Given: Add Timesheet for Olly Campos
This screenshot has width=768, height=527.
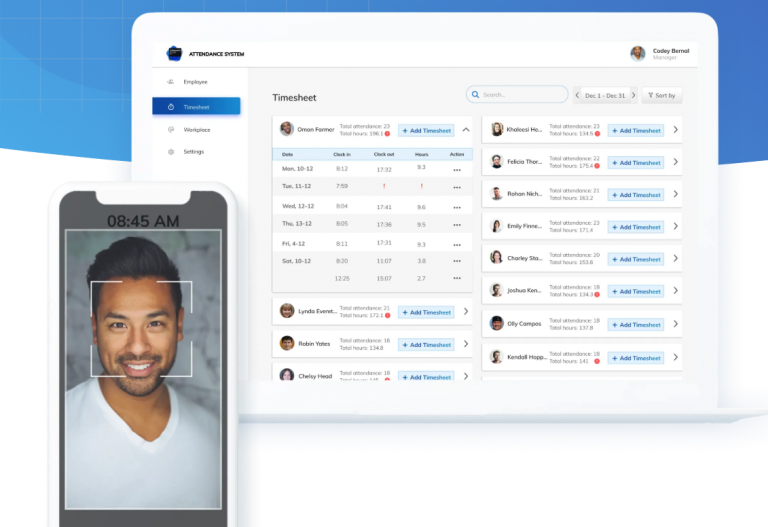Looking at the screenshot, I should pos(636,325).
